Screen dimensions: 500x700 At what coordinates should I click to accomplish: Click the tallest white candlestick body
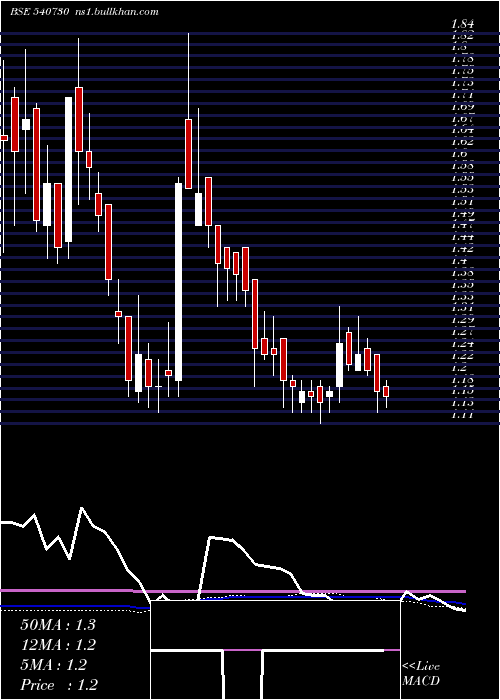[179, 282]
